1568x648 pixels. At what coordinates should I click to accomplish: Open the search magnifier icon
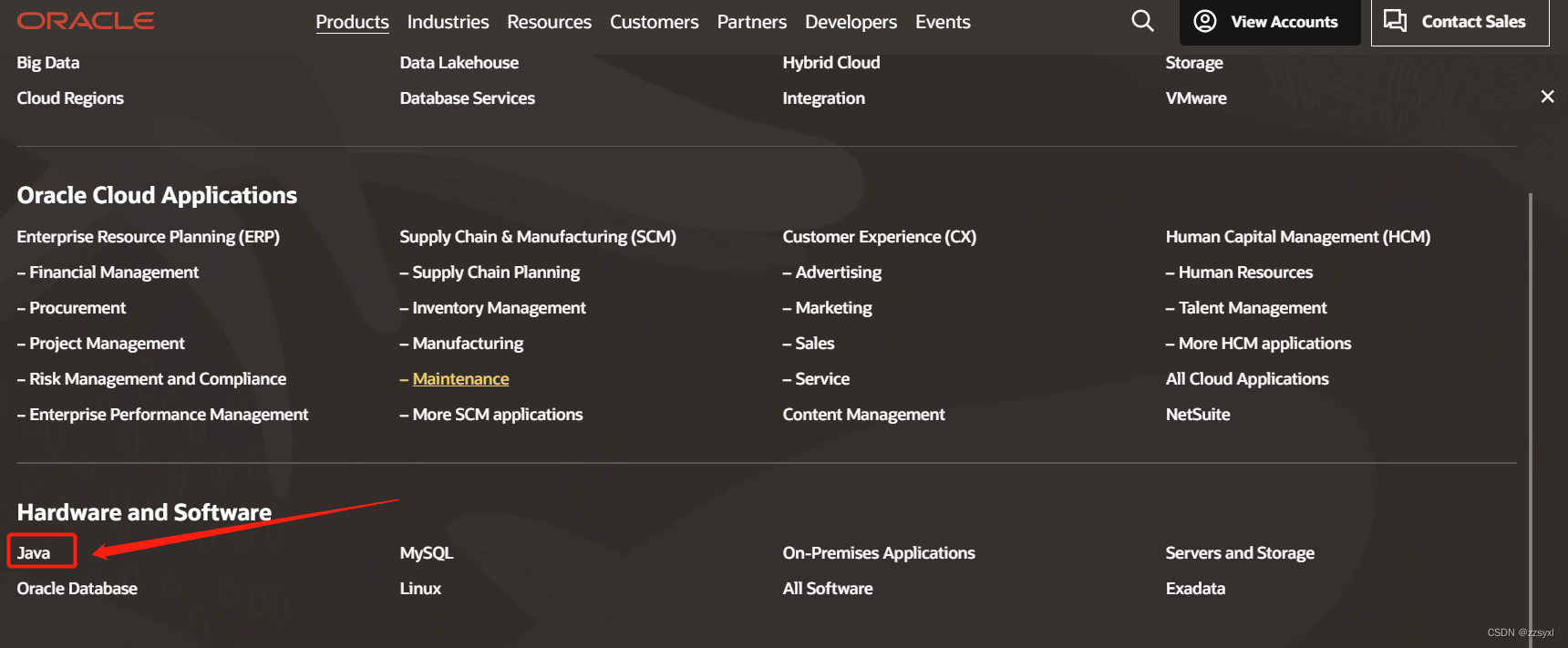pos(1142,21)
